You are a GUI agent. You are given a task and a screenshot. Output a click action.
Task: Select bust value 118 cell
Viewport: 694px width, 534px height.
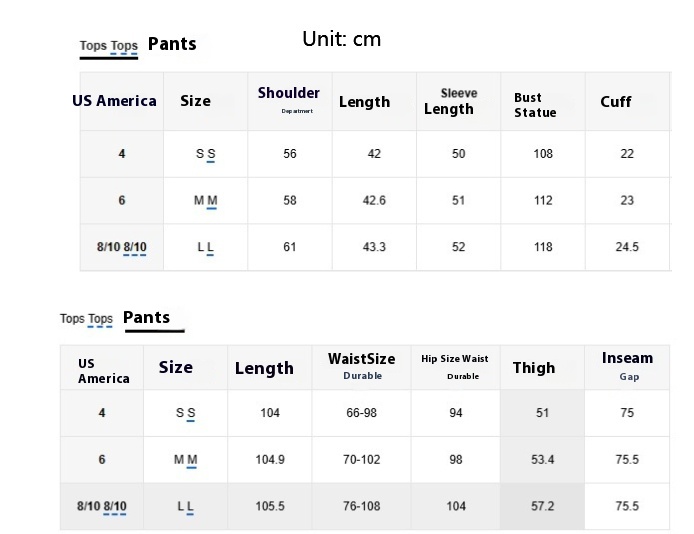pyautogui.click(x=543, y=247)
